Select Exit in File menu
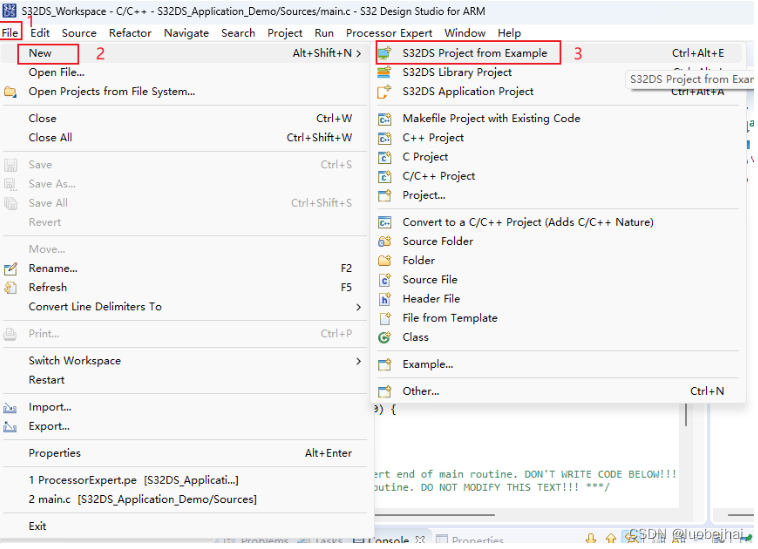758x549 pixels. 184,527
